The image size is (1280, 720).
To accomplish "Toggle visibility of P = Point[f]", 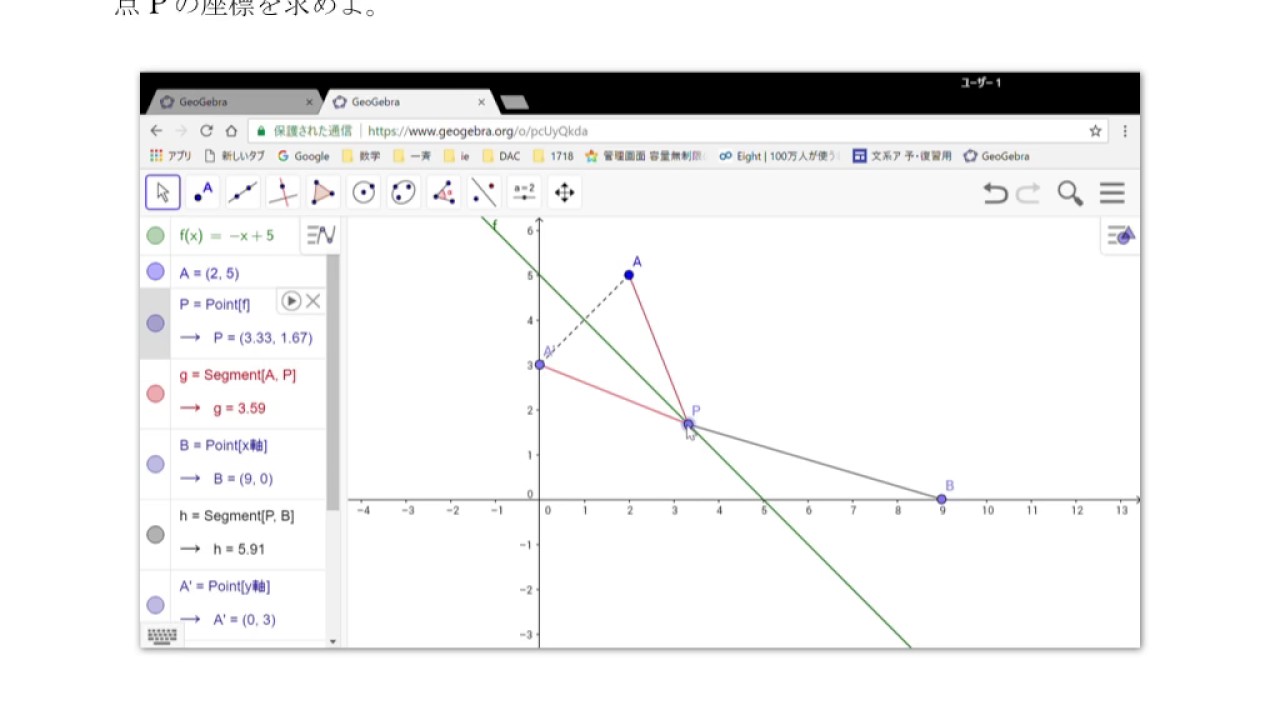I will (155, 323).
